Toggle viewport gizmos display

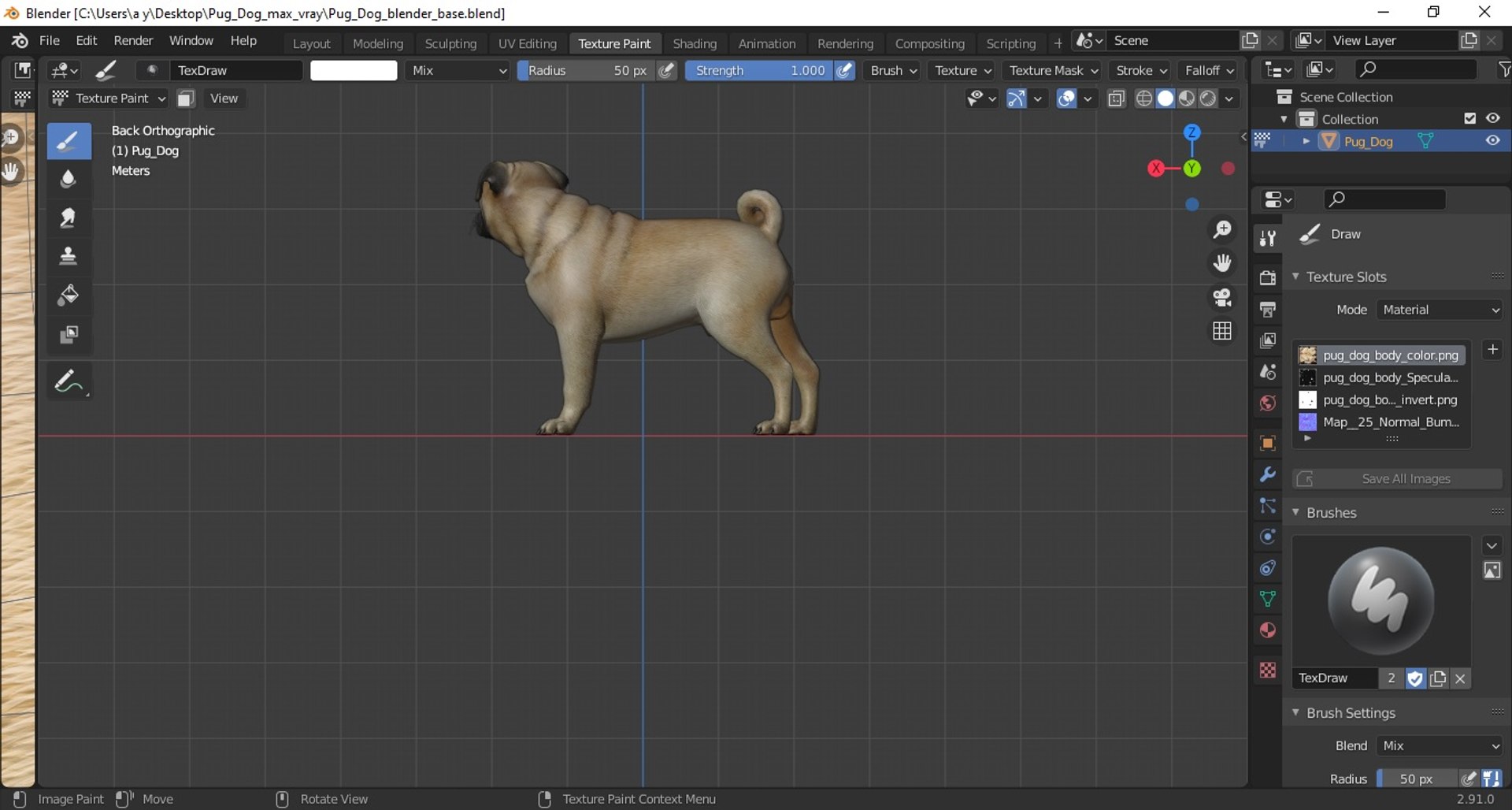point(1017,98)
